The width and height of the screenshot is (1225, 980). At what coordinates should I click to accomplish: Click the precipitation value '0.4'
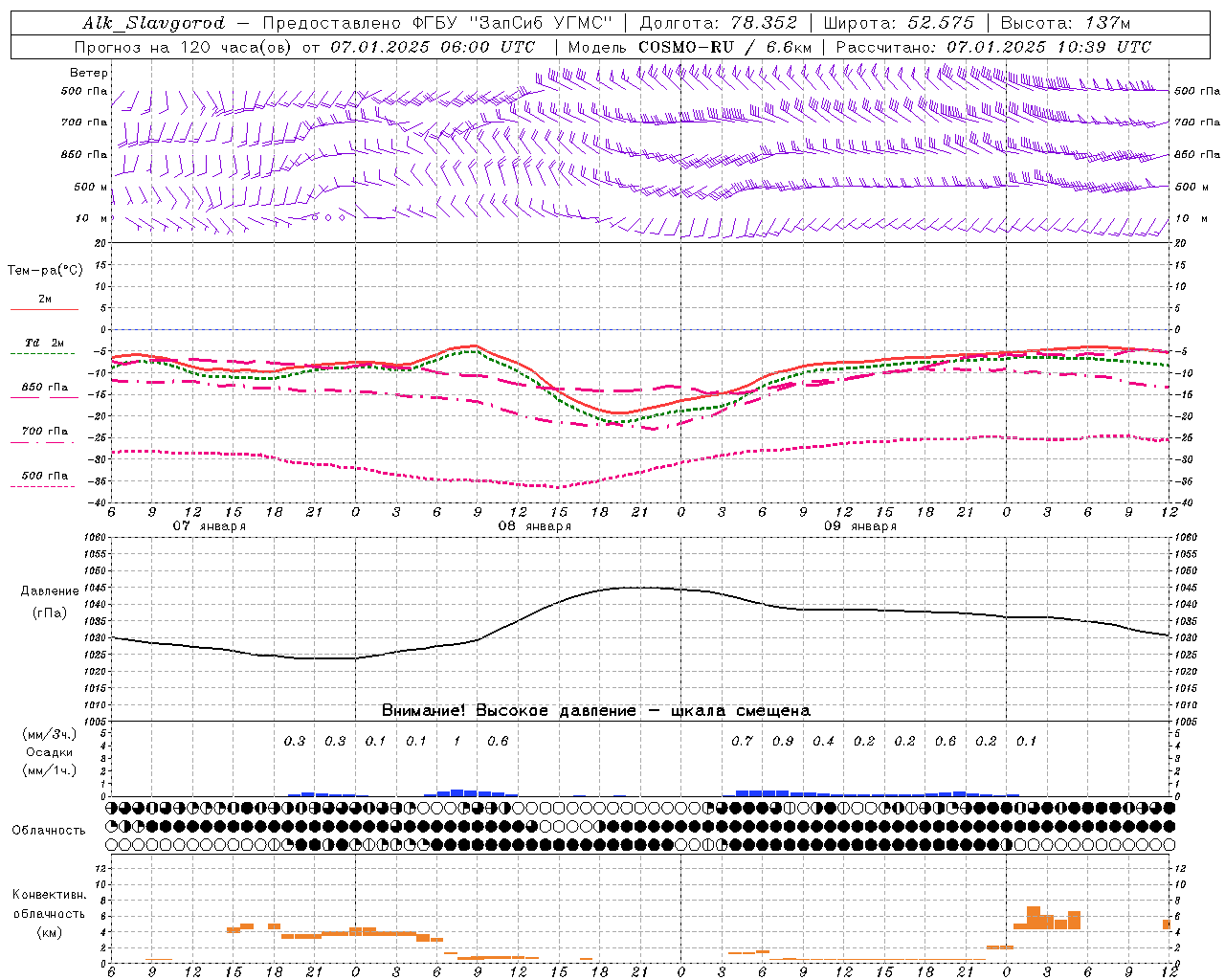(x=823, y=741)
